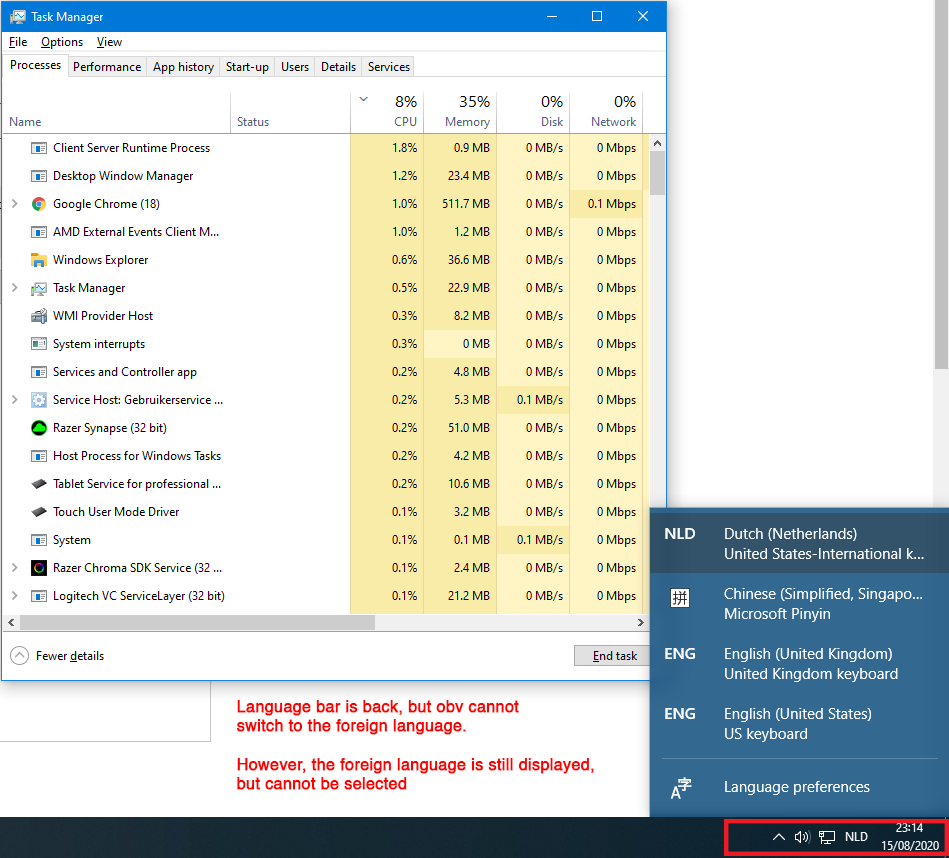Click the horizontal scrollbar right arrow
The height and width of the screenshot is (858, 949).
coord(641,623)
